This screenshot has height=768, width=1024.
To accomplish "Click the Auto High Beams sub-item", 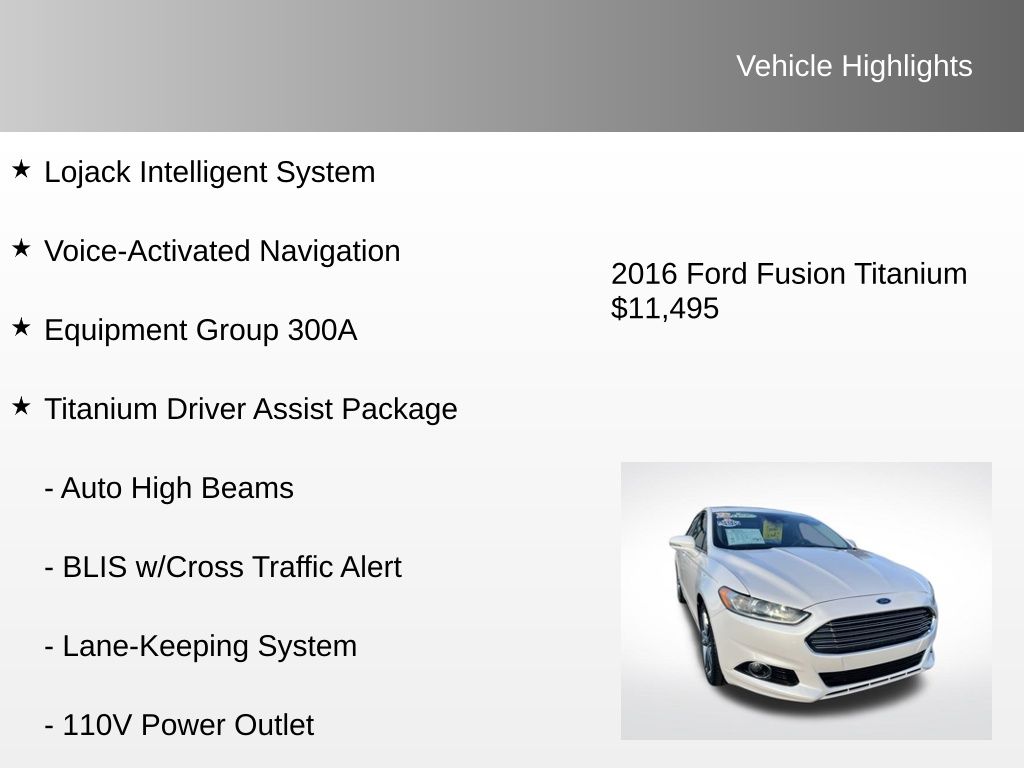I will (x=169, y=488).
